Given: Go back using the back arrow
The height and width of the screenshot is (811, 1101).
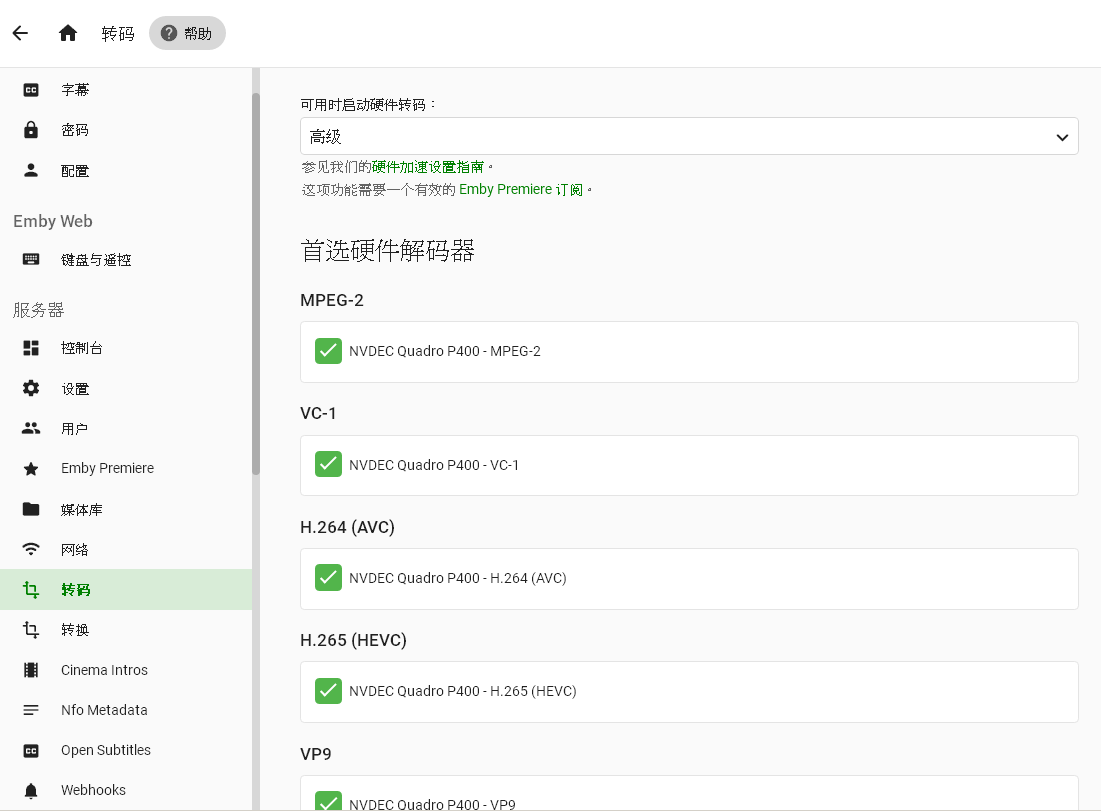Looking at the screenshot, I should (20, 33).
